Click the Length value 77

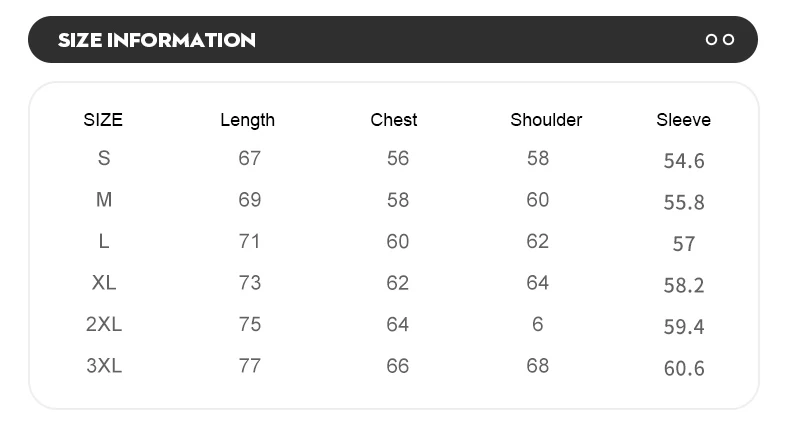pos(249,366)
